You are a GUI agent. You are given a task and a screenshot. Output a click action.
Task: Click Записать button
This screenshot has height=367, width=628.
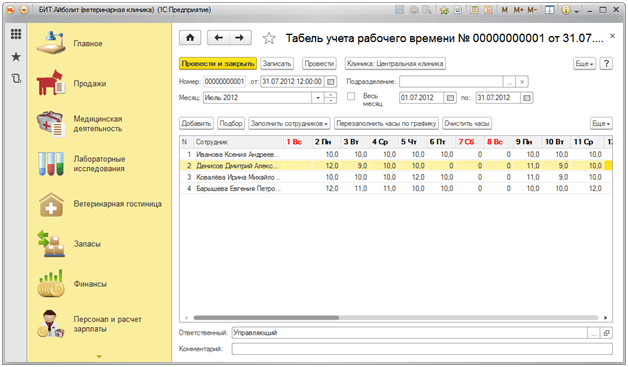(x=277, y=64)
